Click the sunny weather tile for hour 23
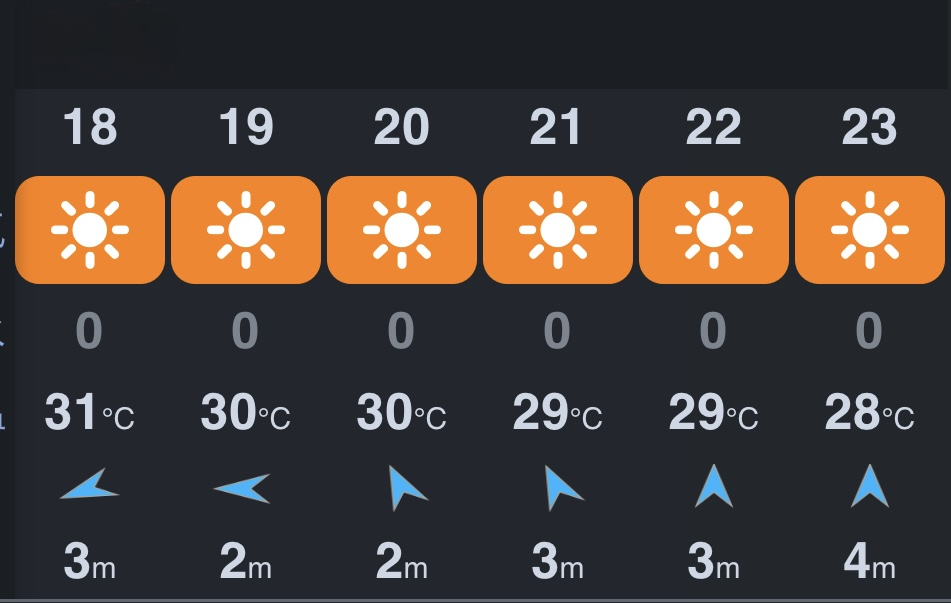951x603 pixels. point(869,230)
